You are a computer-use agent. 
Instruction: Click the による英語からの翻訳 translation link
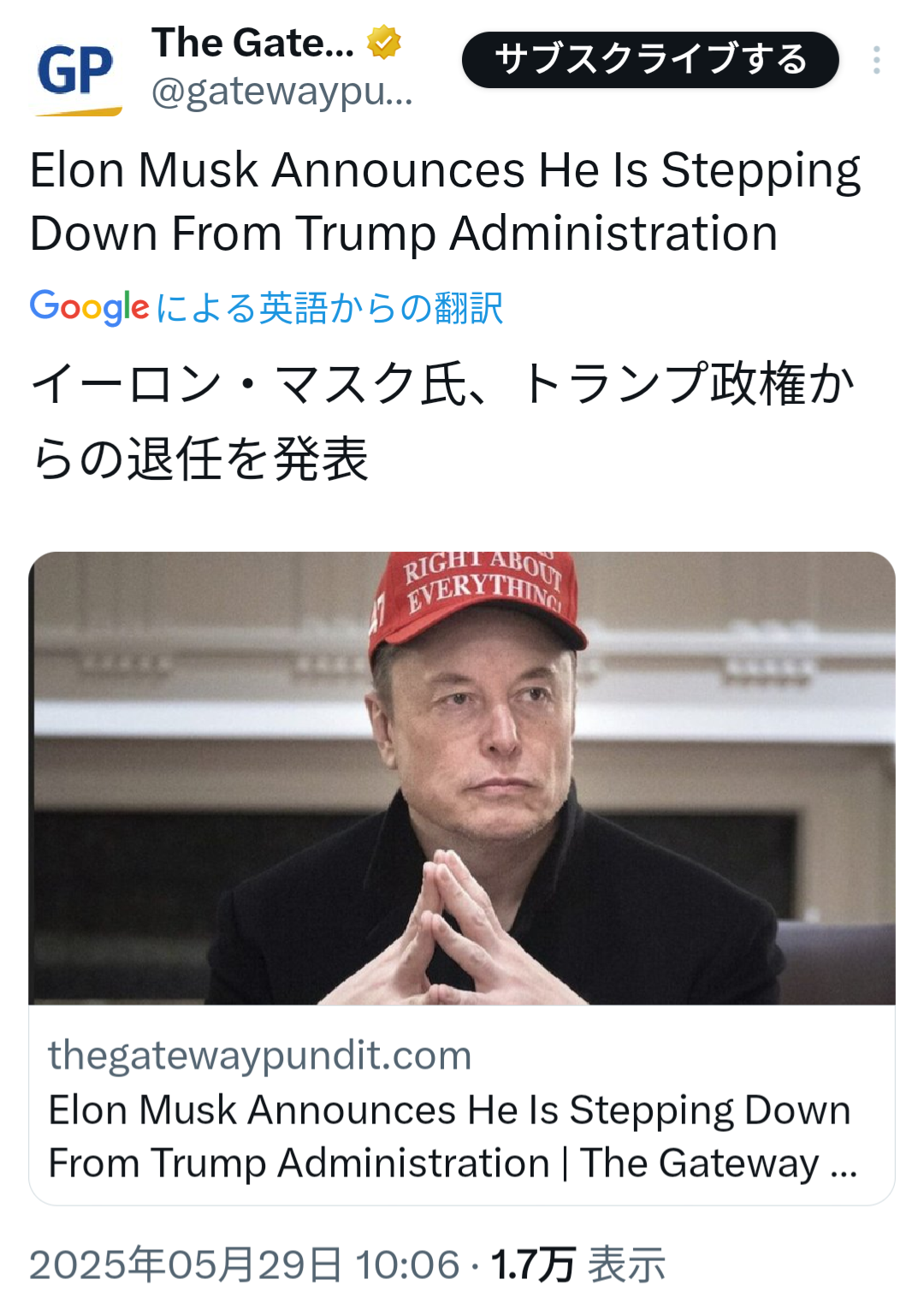point(329,308)
